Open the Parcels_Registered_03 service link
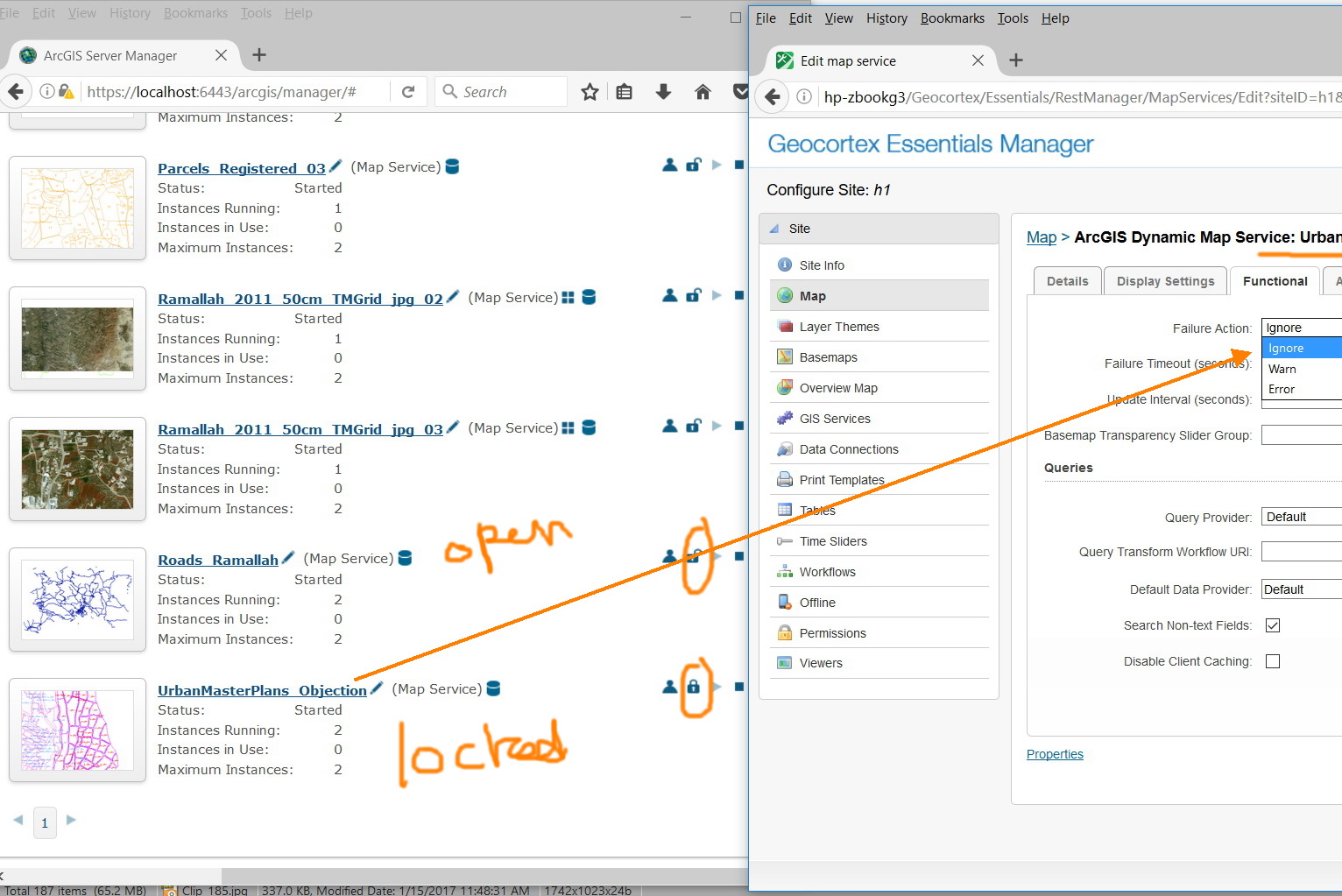The image size is (1342, 896). (x=241, y=168)
